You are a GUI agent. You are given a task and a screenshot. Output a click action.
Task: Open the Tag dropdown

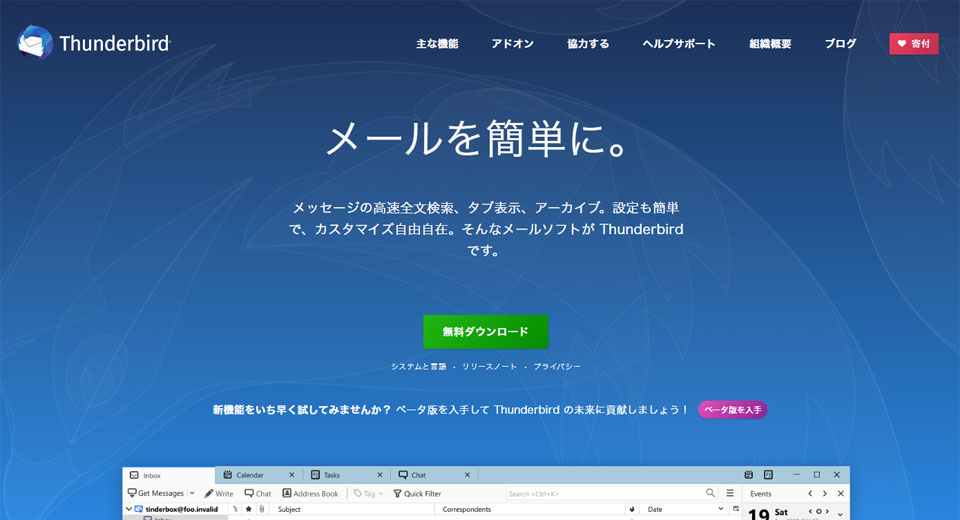tap(369, 493)
